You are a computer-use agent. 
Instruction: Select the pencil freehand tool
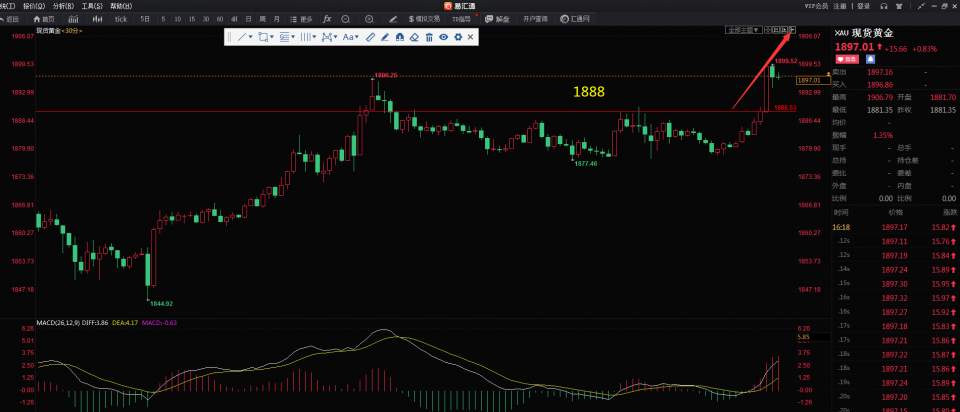point(384,37)
